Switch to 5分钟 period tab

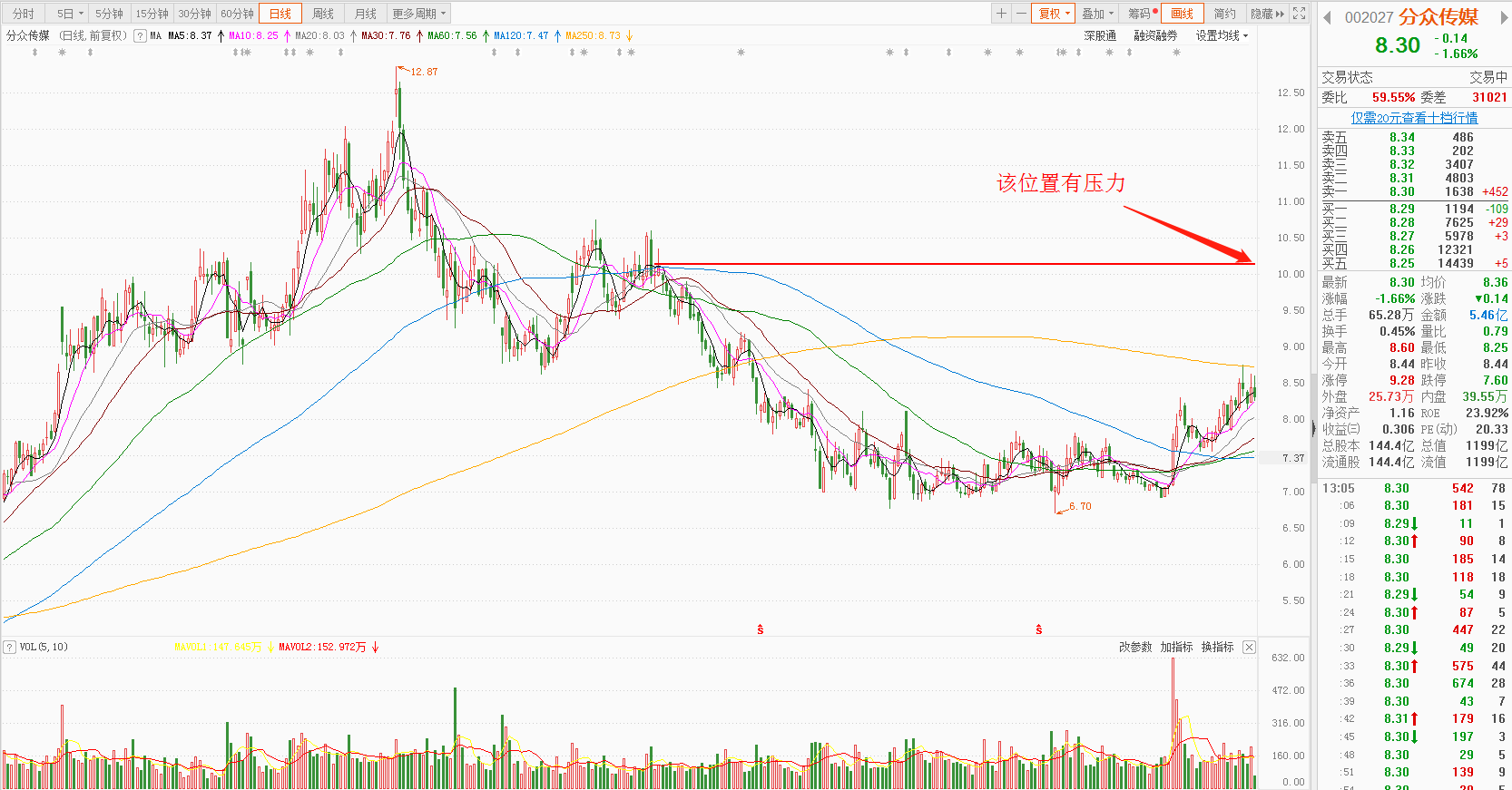click(109, 14)
